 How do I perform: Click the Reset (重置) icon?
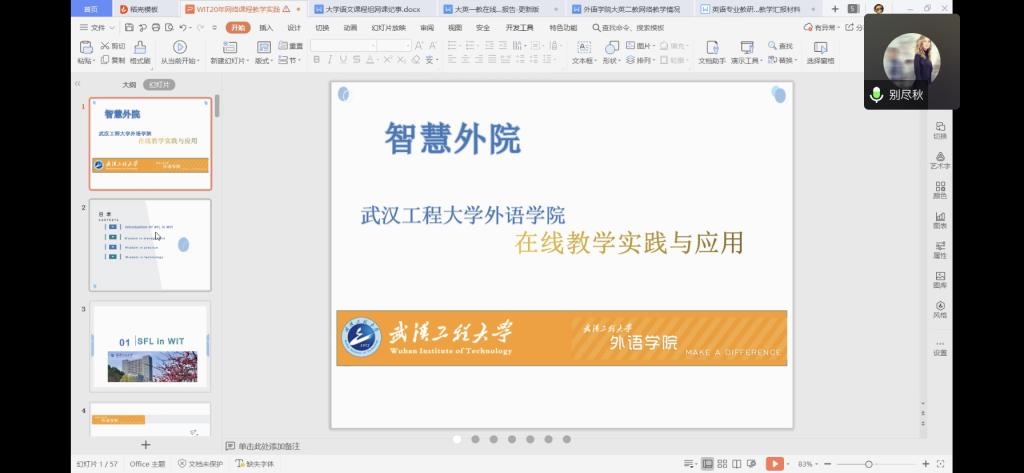[283, 46]
